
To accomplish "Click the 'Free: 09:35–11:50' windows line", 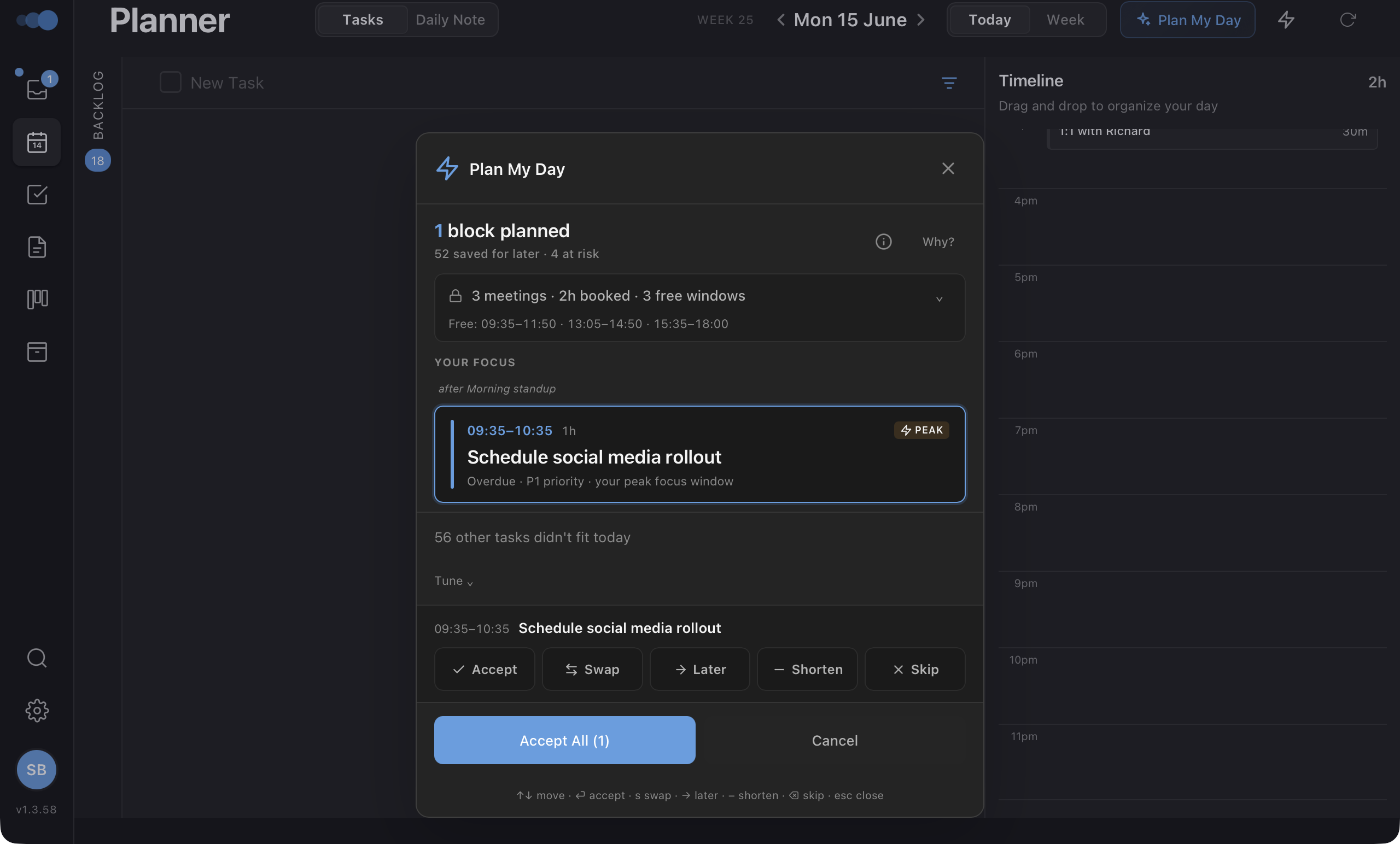I will click(588, 324).
